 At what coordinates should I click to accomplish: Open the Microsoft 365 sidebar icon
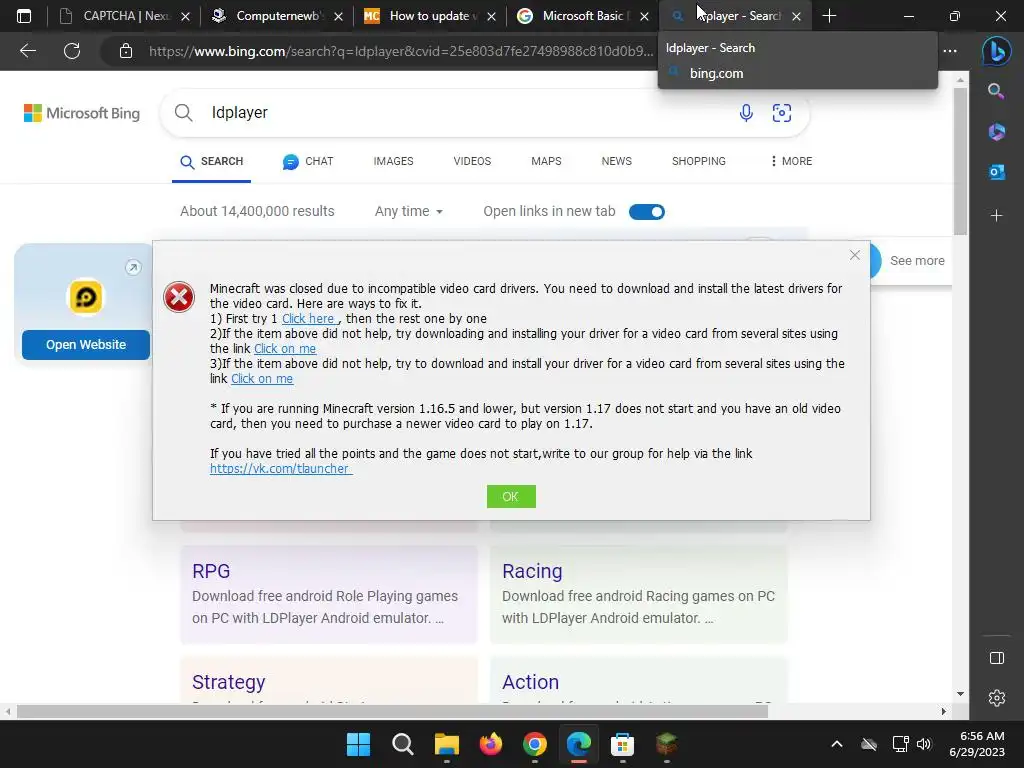[997, 132]
